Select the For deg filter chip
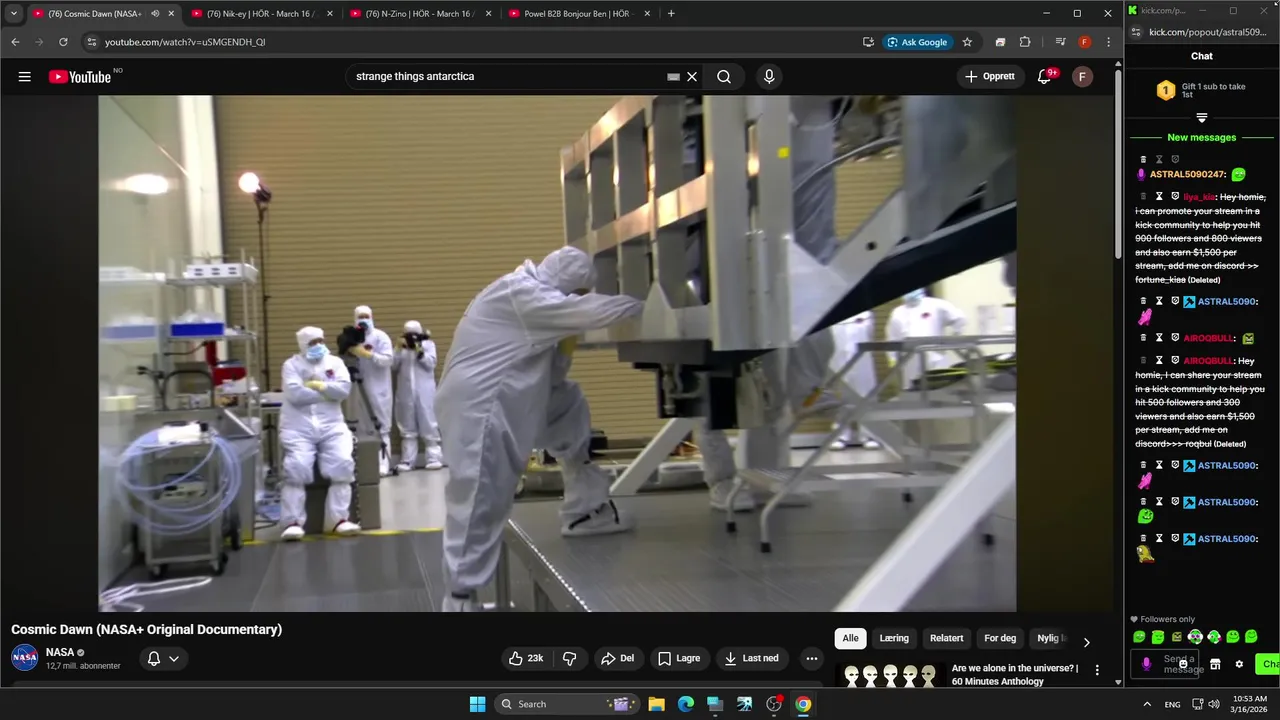1280x720 pixels. tap(1000, 638)
